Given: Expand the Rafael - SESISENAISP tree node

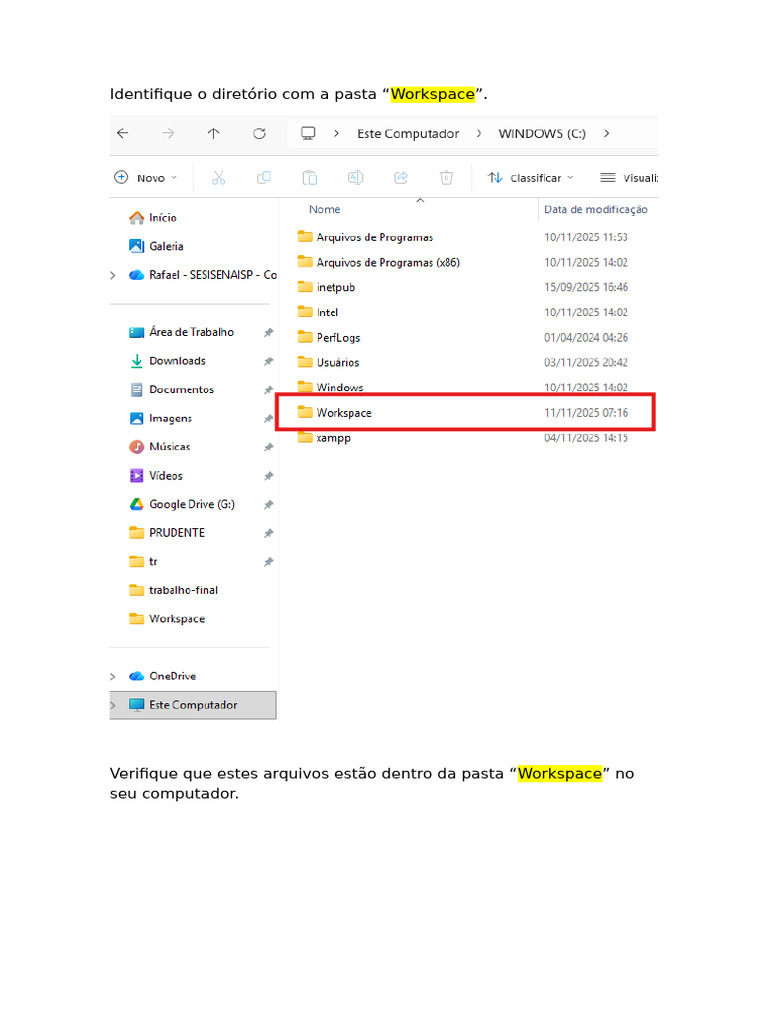Looking at the screenshot, I should (x=113, y=276).
